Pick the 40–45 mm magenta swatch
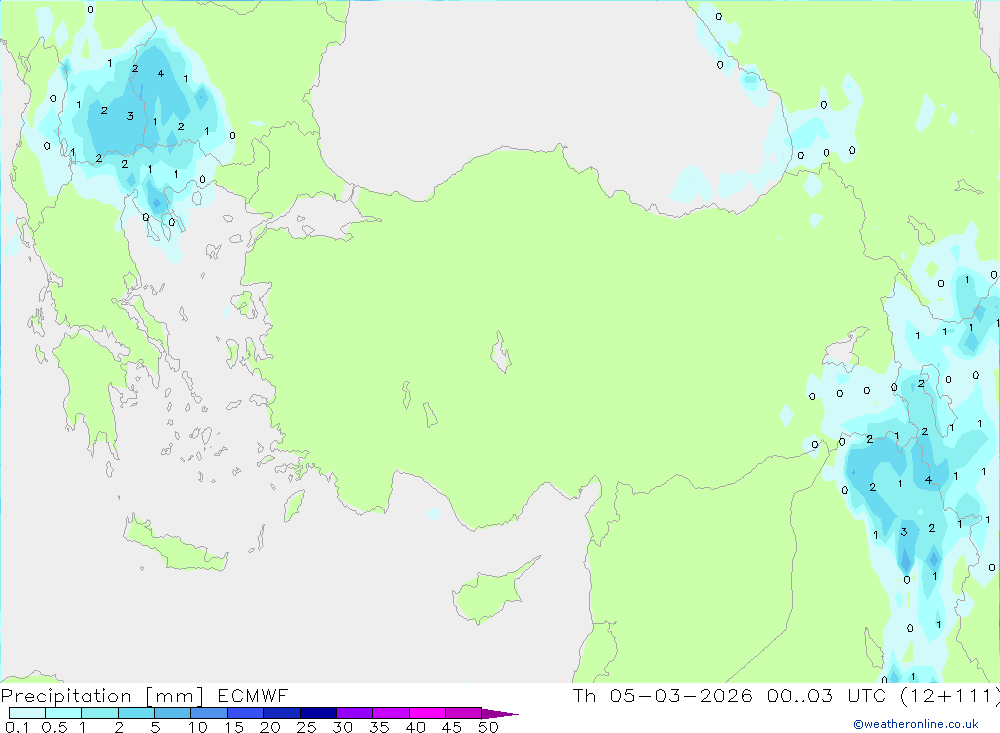Image resolution: width=1000 pixels, height=733 pixels. pos(427,713)
